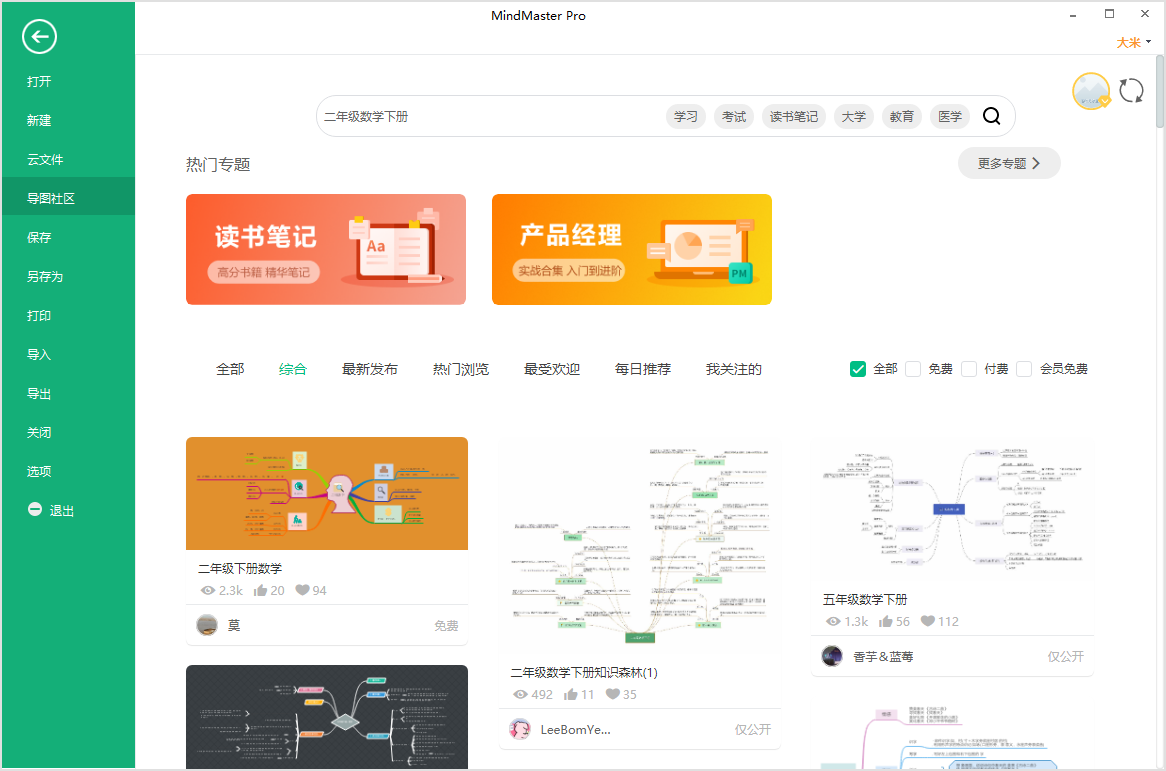Select the 综合 tab
The height and width of the screenshot is (771, 1166).
point(292,369)
